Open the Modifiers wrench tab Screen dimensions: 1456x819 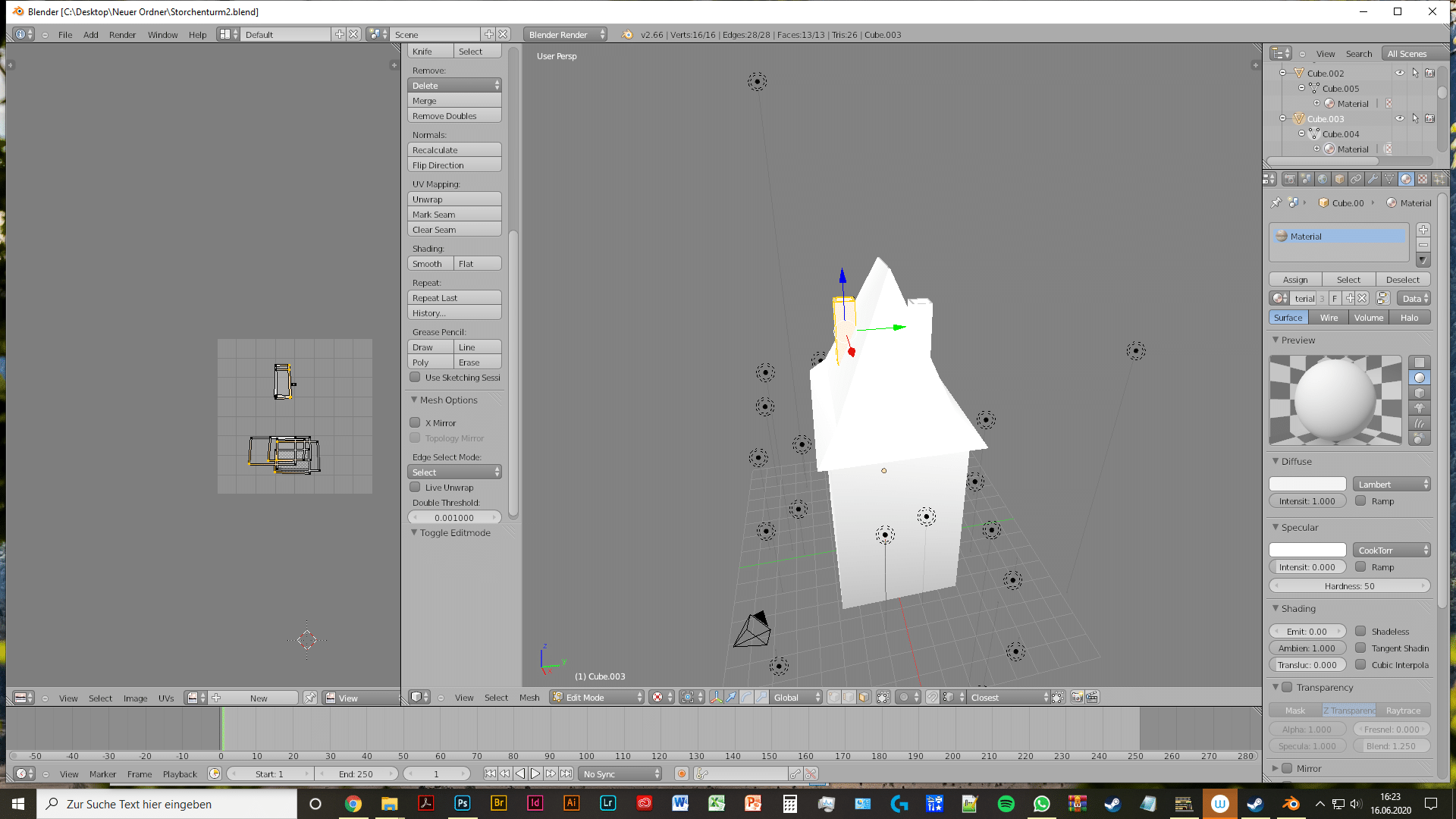click(x=1373, y=179)
